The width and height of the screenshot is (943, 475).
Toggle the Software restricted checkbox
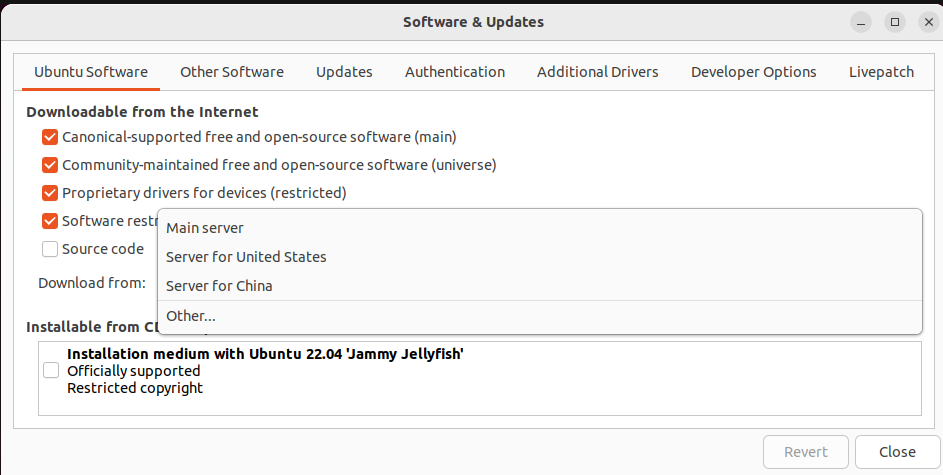(x=50, y=221)
